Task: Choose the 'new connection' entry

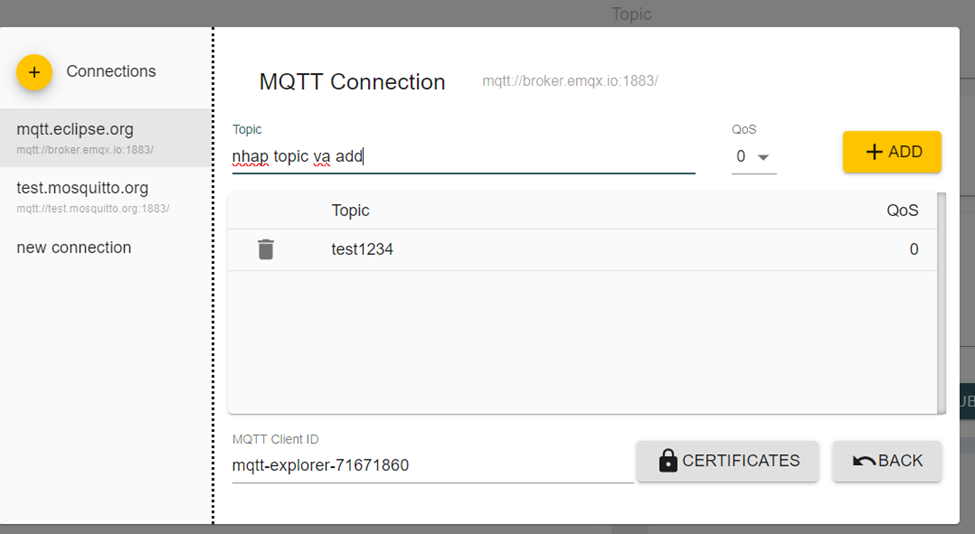Action: click(x=74, y=248)
